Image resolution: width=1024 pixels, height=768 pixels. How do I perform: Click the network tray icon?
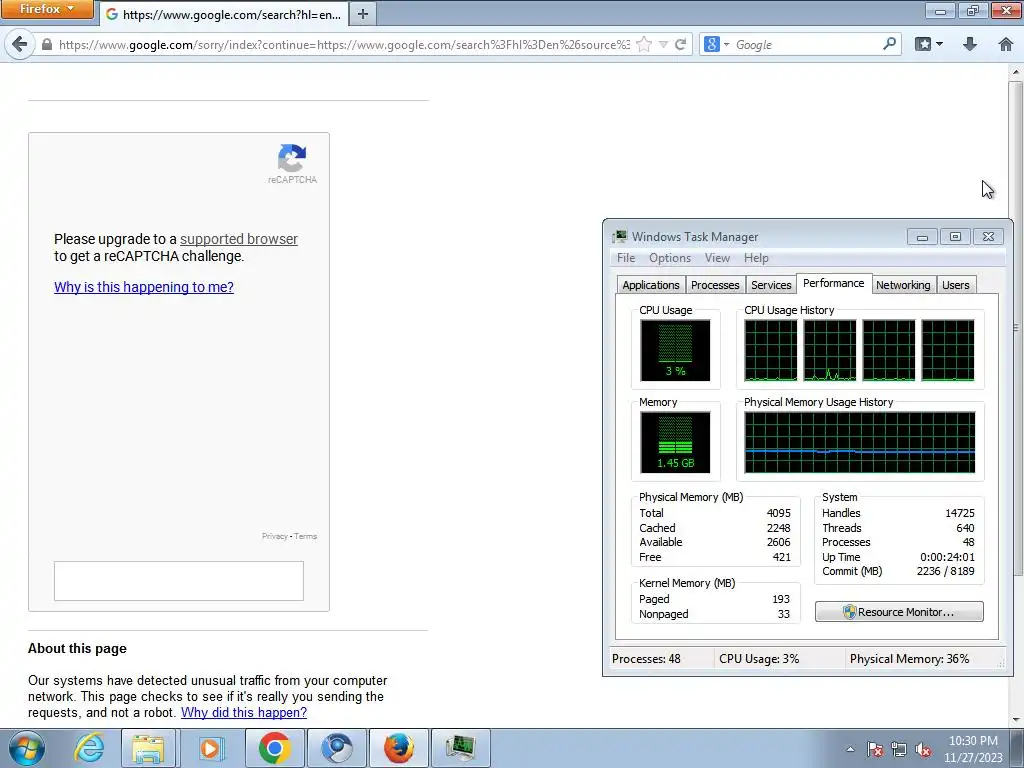899,749
